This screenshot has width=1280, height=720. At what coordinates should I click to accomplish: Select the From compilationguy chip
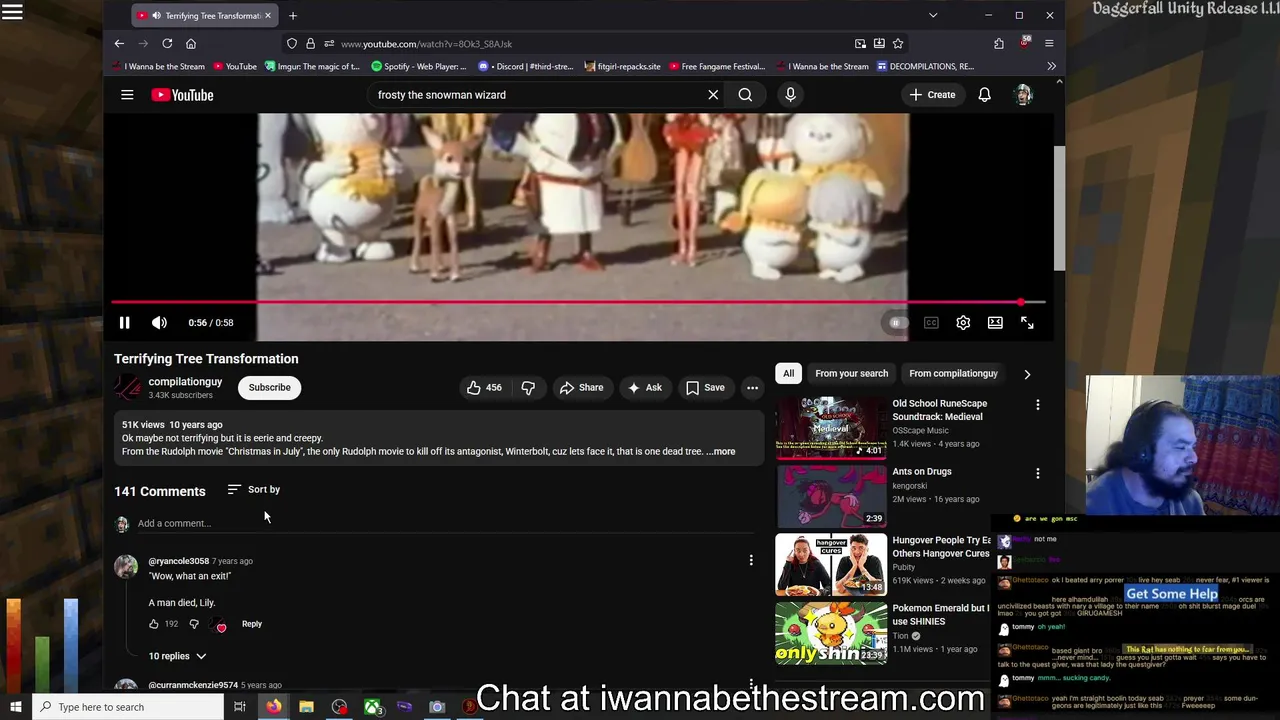click(x=953, y=374)
